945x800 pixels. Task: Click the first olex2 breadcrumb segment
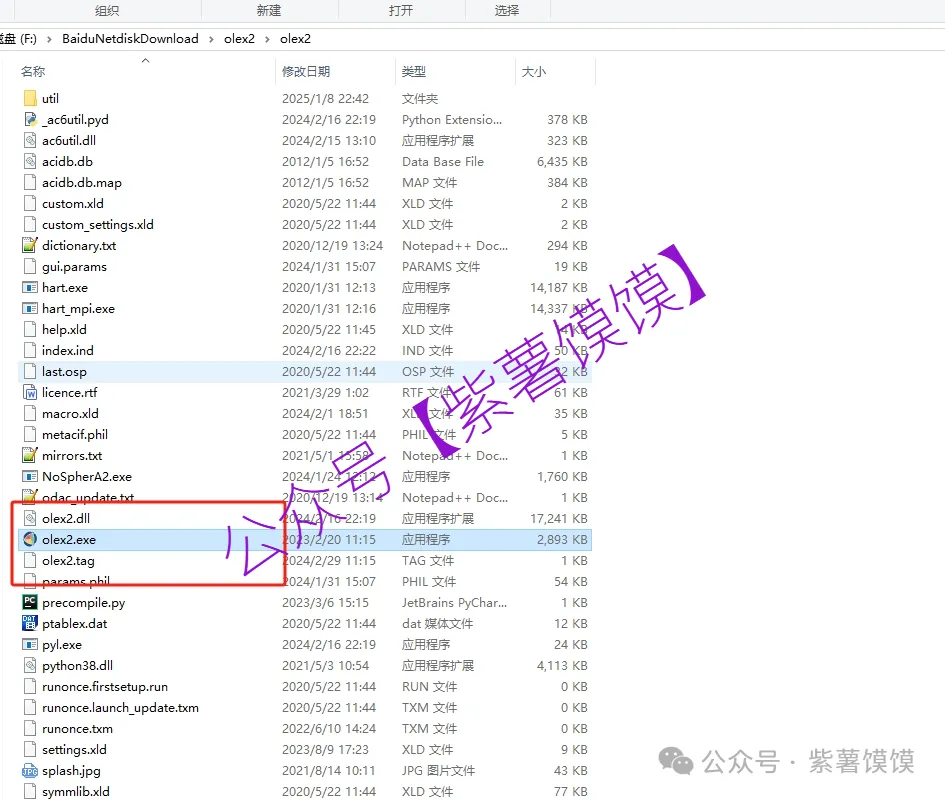click(x=239, y=39)
